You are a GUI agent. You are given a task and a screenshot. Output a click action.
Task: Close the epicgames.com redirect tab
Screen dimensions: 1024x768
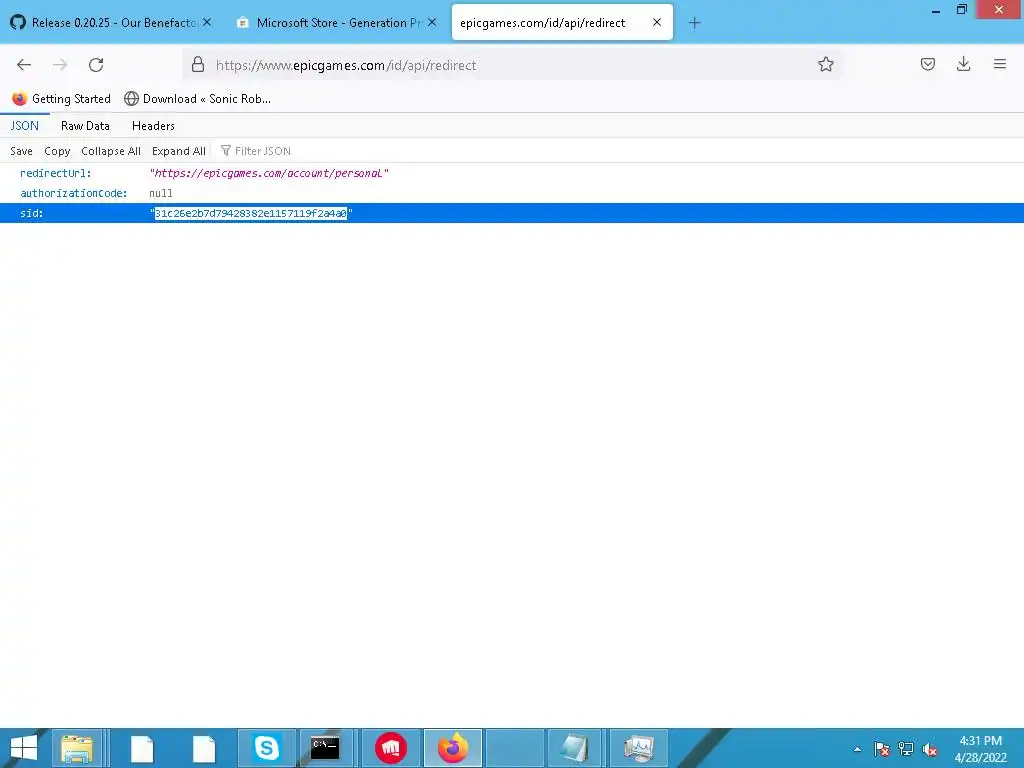[x=657, y=22]
